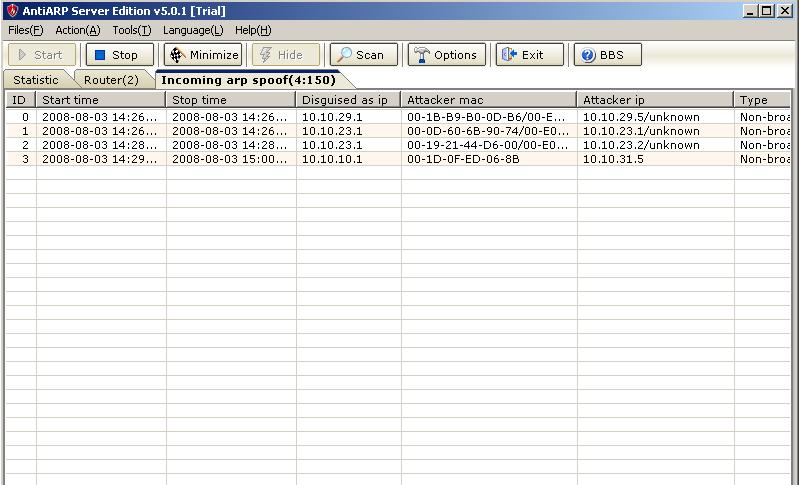Click the Options hammer icon
The height and width of the screenshot is (485, 799).
coord(421,55)
